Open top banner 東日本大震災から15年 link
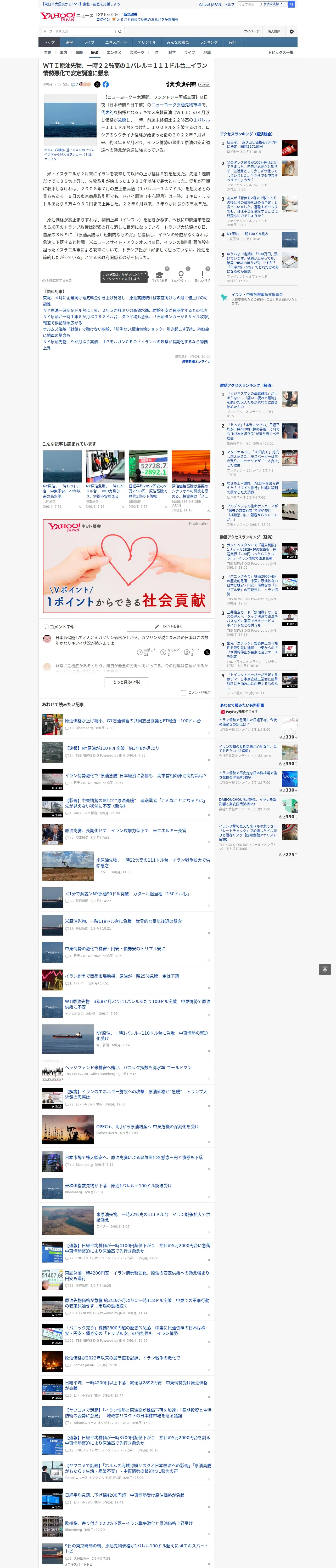The height and width of the screenshot is (1568, 336). (81, 4)
